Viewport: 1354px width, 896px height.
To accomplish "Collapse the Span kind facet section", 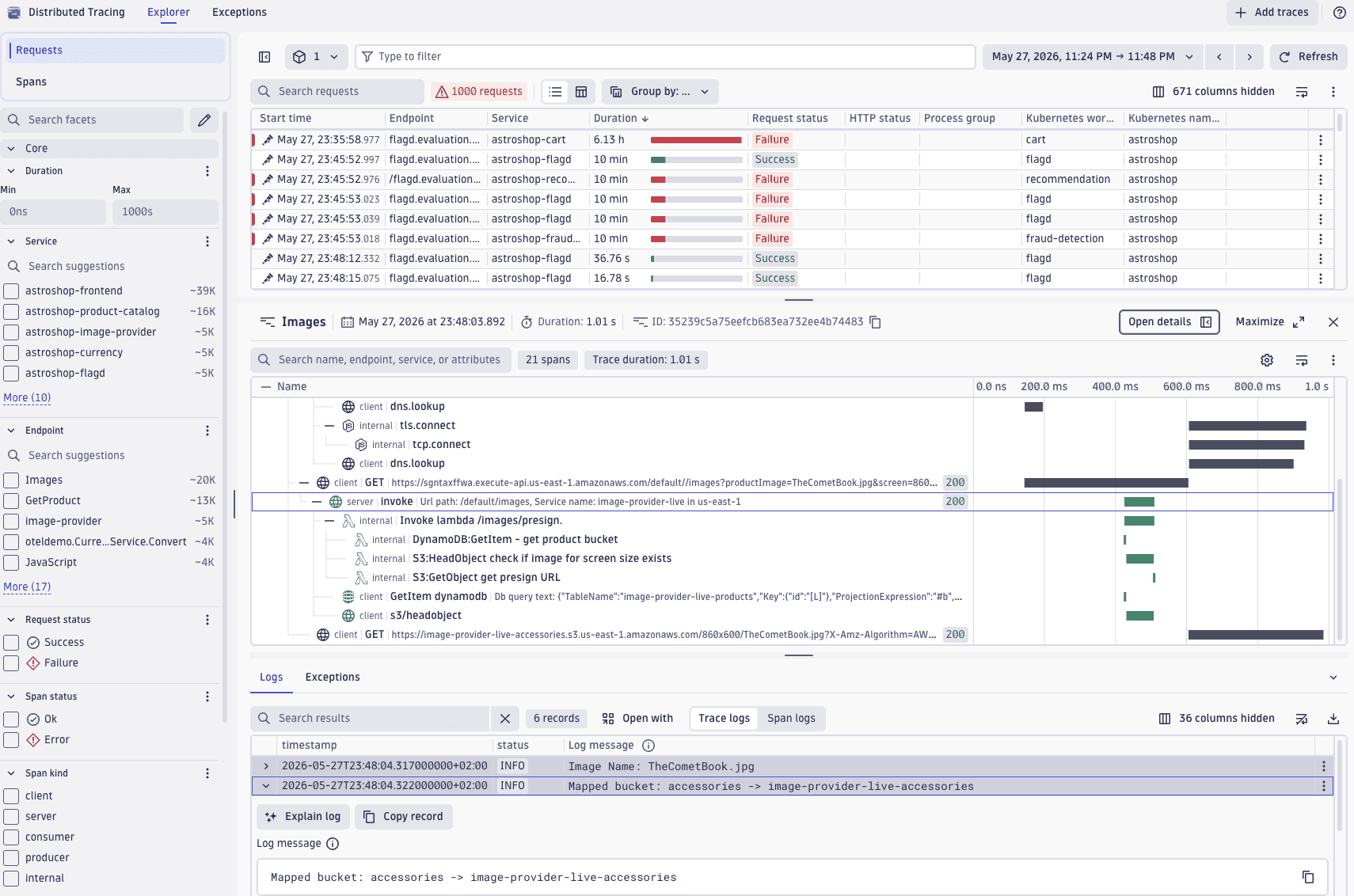I will click(x=11, y=773).
